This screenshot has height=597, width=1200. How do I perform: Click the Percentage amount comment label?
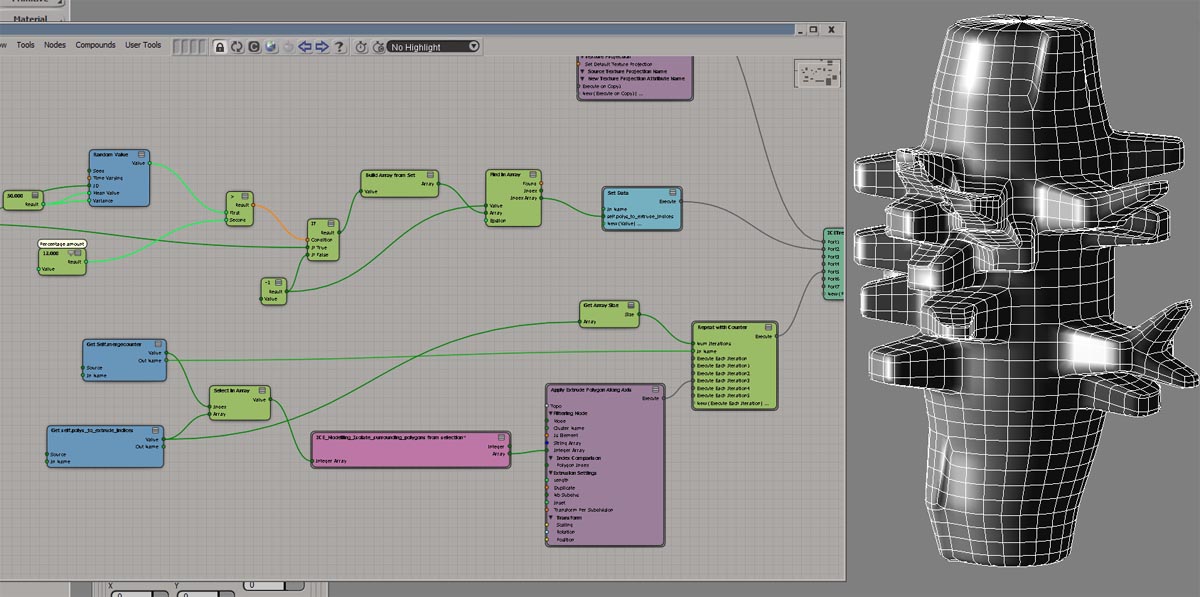tap(62, 243)
